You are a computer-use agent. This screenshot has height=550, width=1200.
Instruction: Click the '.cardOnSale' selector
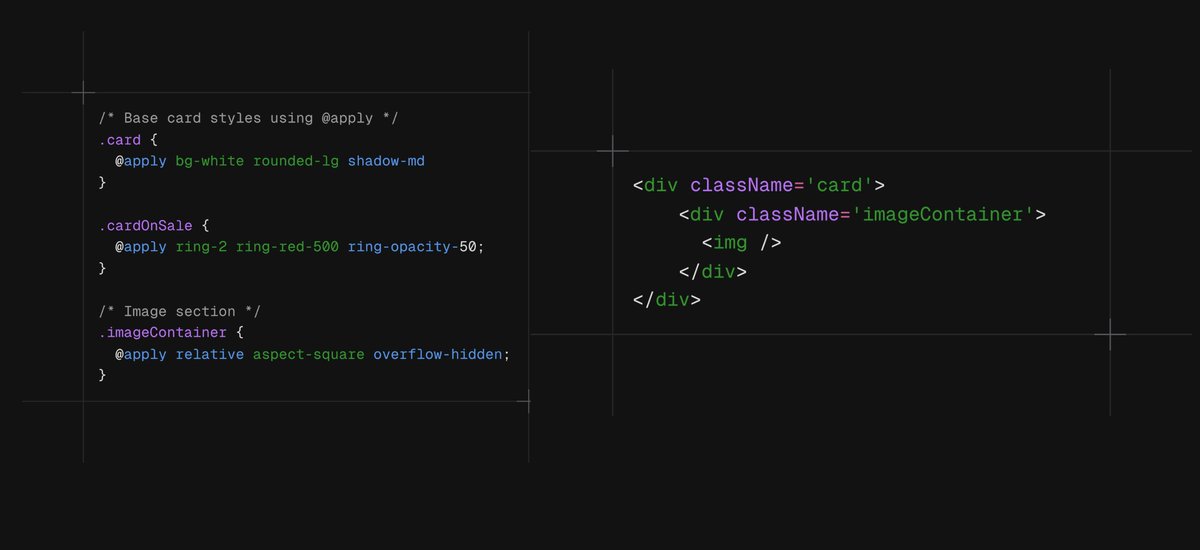point(145,225)
